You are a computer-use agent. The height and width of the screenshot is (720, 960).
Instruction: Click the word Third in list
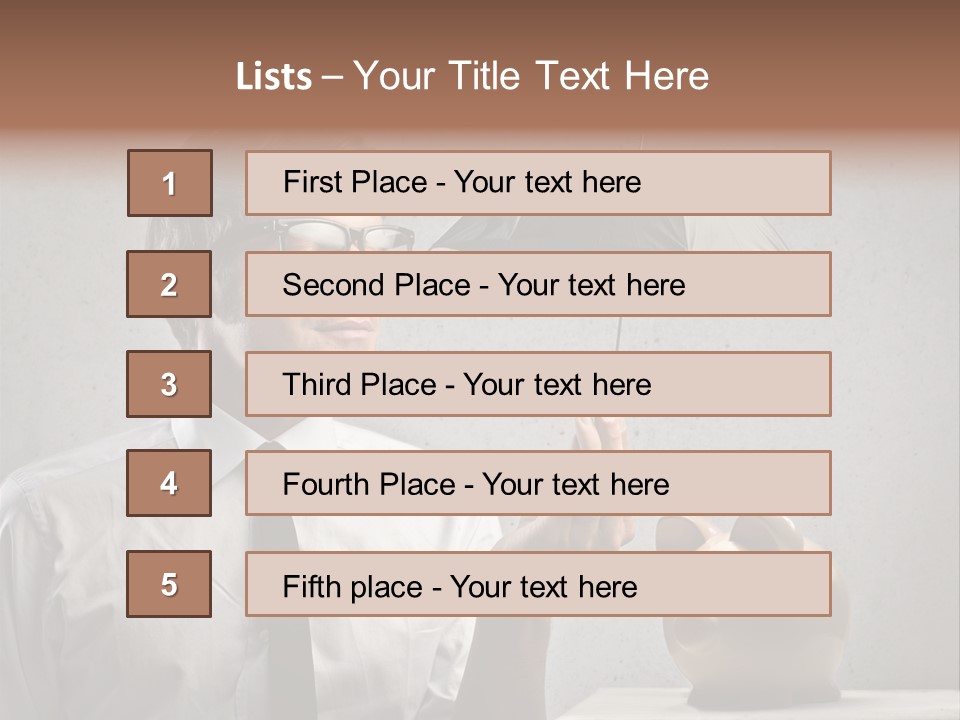point(317,384)
